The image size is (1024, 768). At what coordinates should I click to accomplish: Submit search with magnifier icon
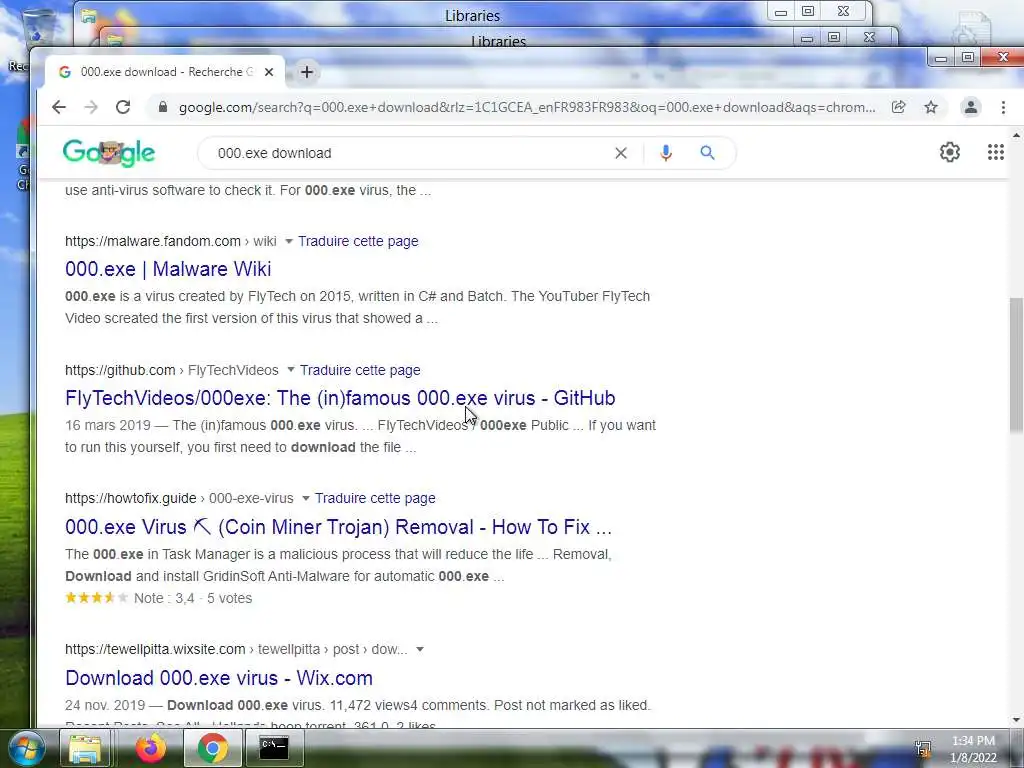[x=707, y=153]
